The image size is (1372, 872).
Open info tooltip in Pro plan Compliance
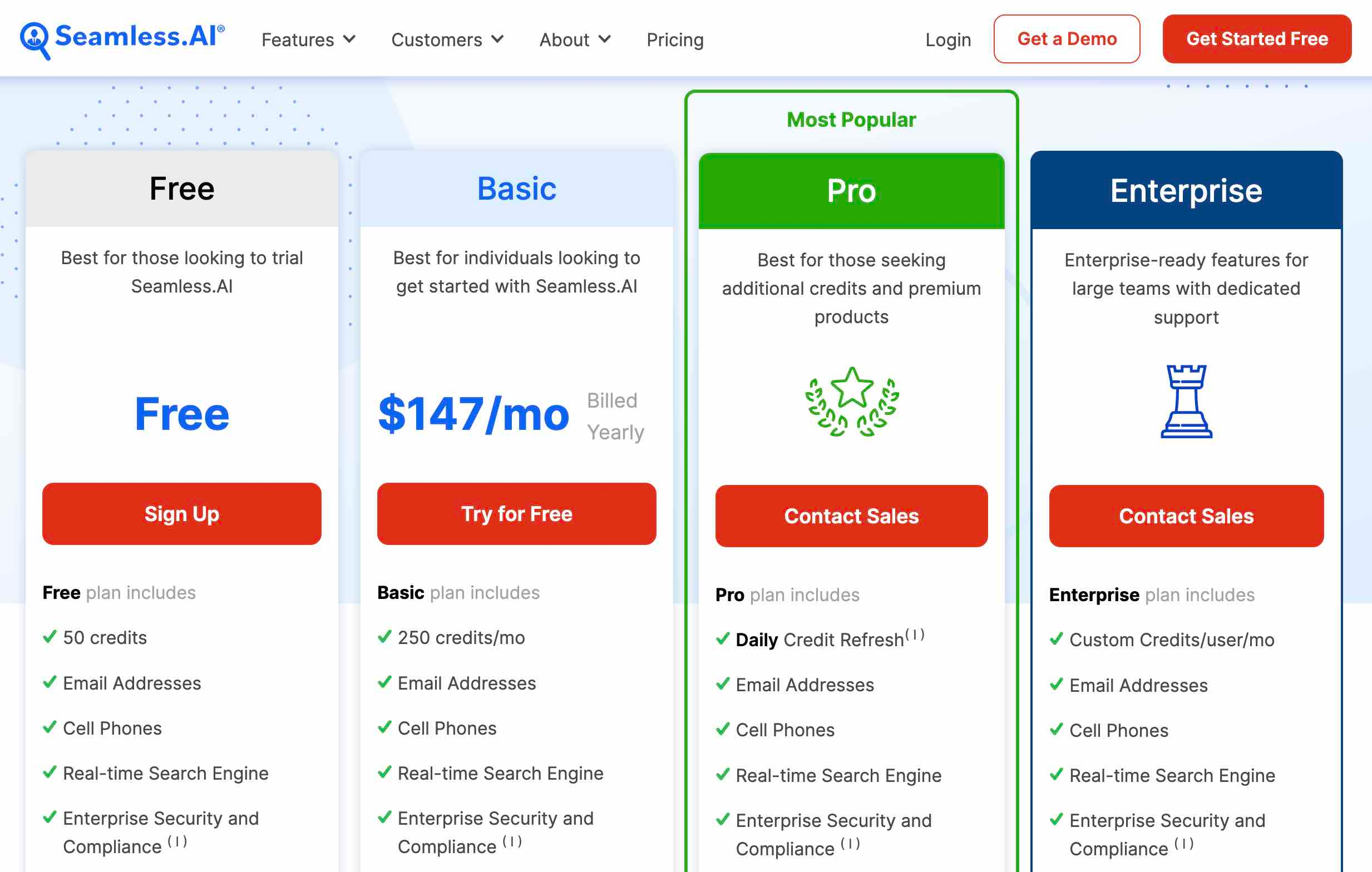tap(850, 844)
